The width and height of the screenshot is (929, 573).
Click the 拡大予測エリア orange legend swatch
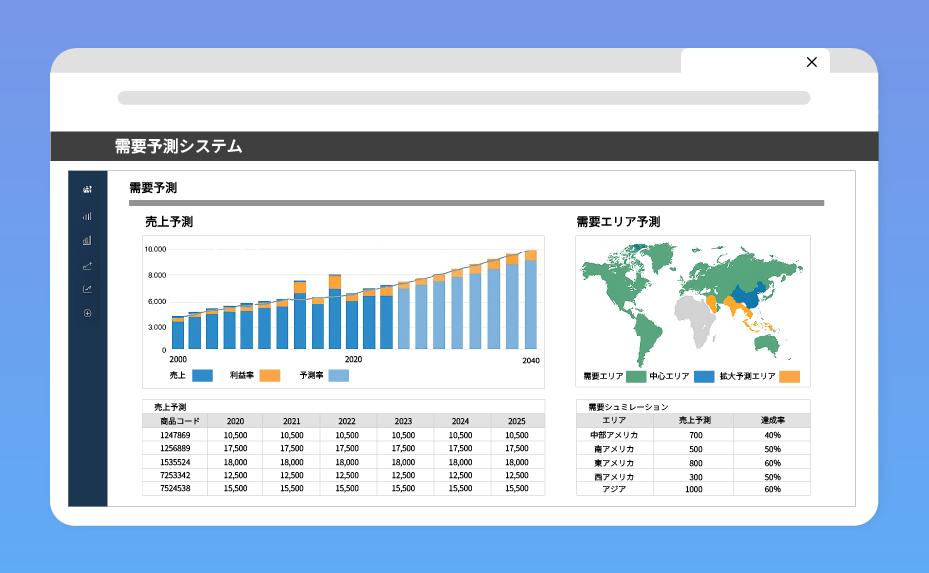(x=790, y=377)
